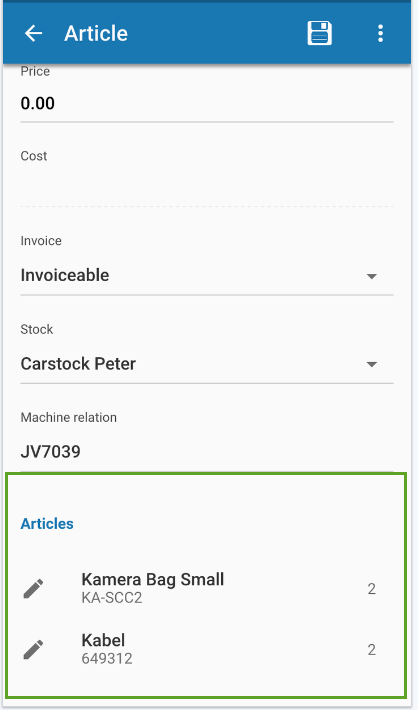Click quantity 2 beside Kamera Bag Small
Viewport: 418px width, 710px height.
point(371,589)
